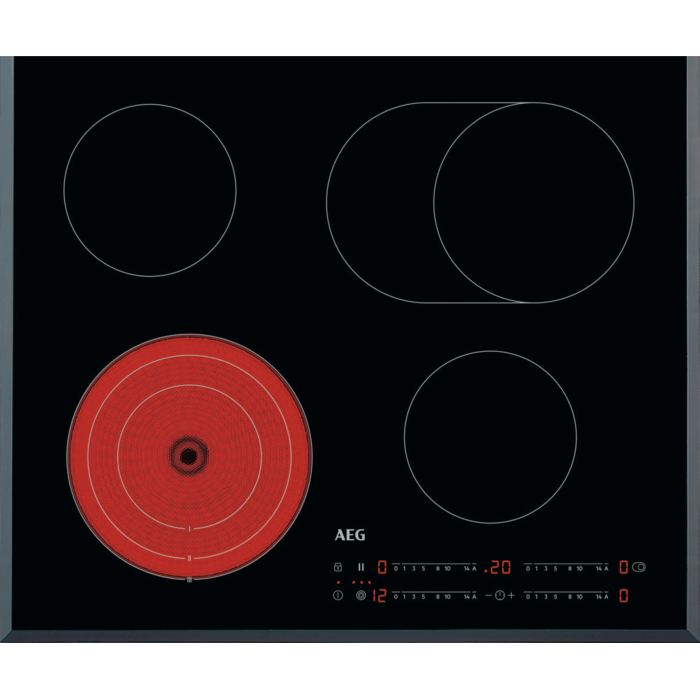
Task: Set bottom-left slider to level 14
Action: (465, 596)
